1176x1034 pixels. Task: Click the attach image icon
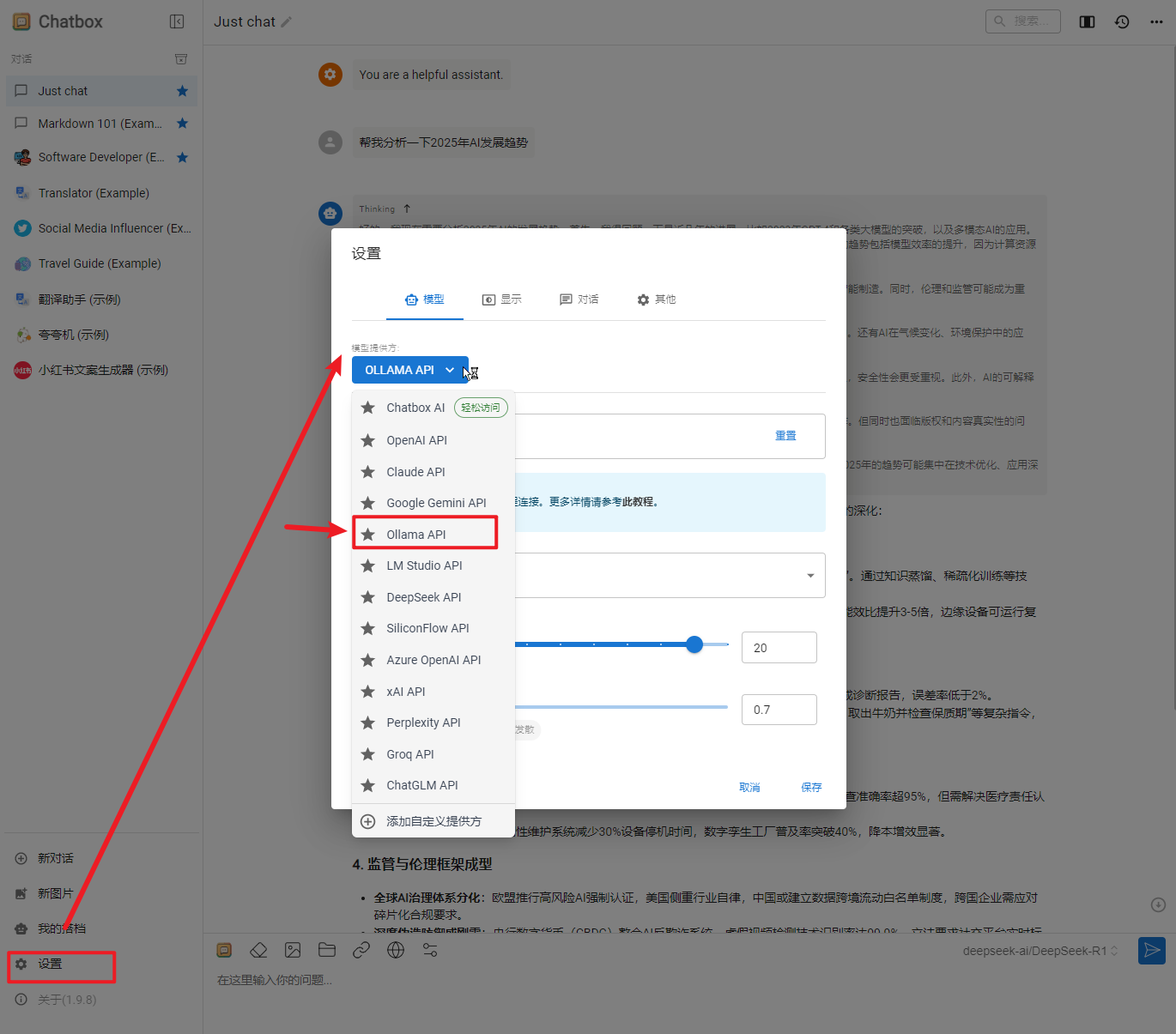[293, 950]
